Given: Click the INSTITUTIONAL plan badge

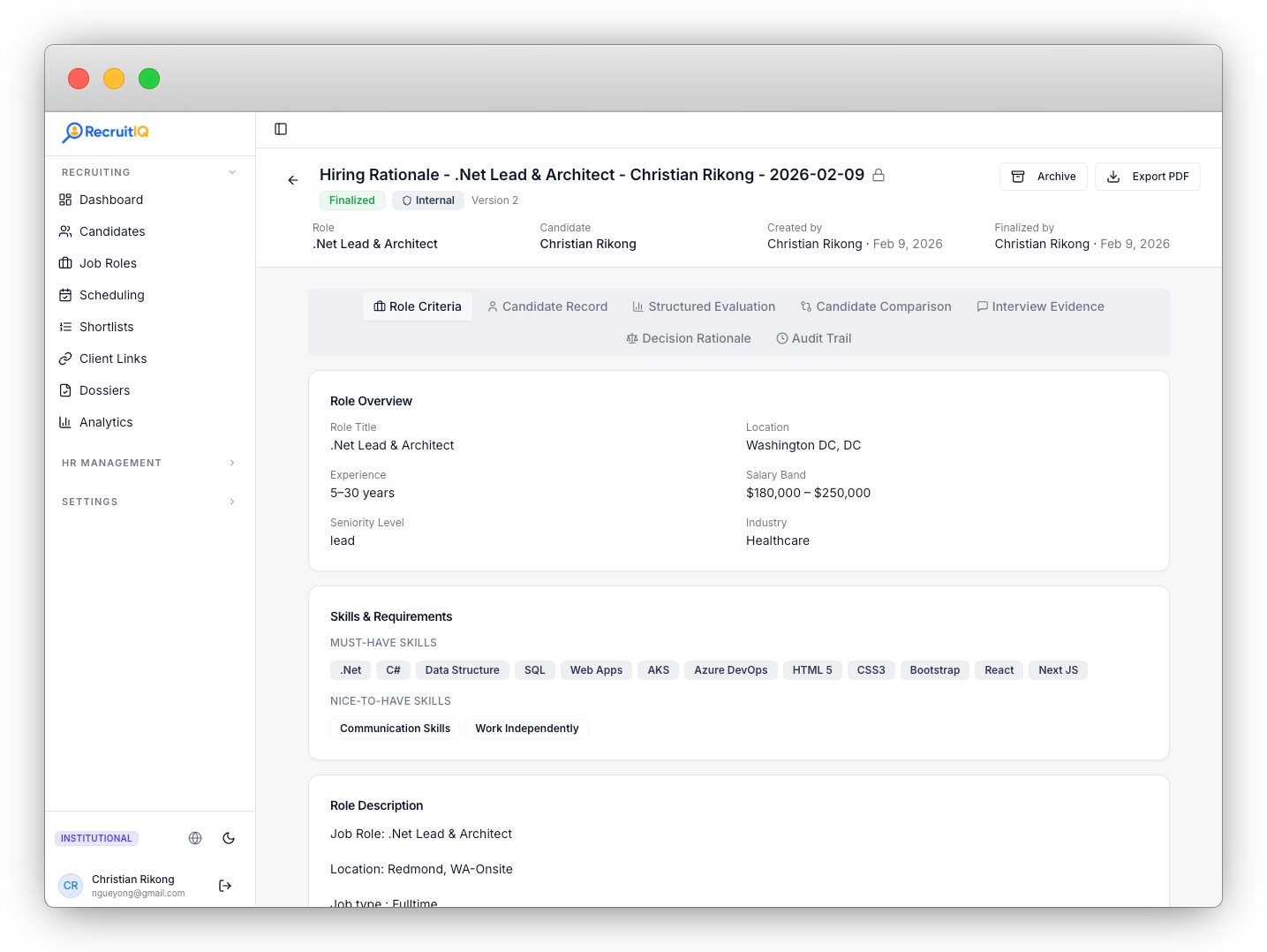Looking at the screenshot, I should pos(96,838).
